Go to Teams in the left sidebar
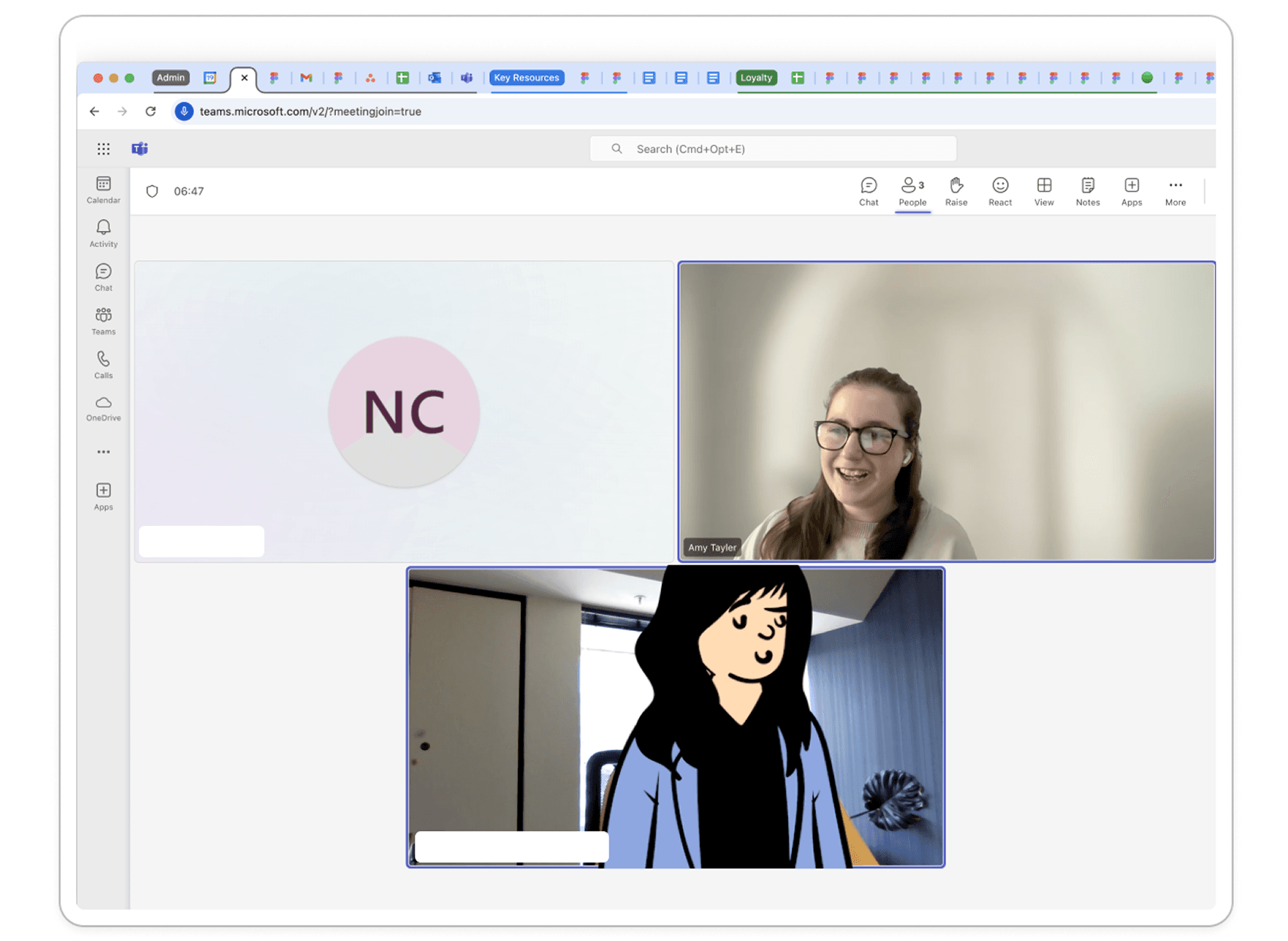 point(104,322)
